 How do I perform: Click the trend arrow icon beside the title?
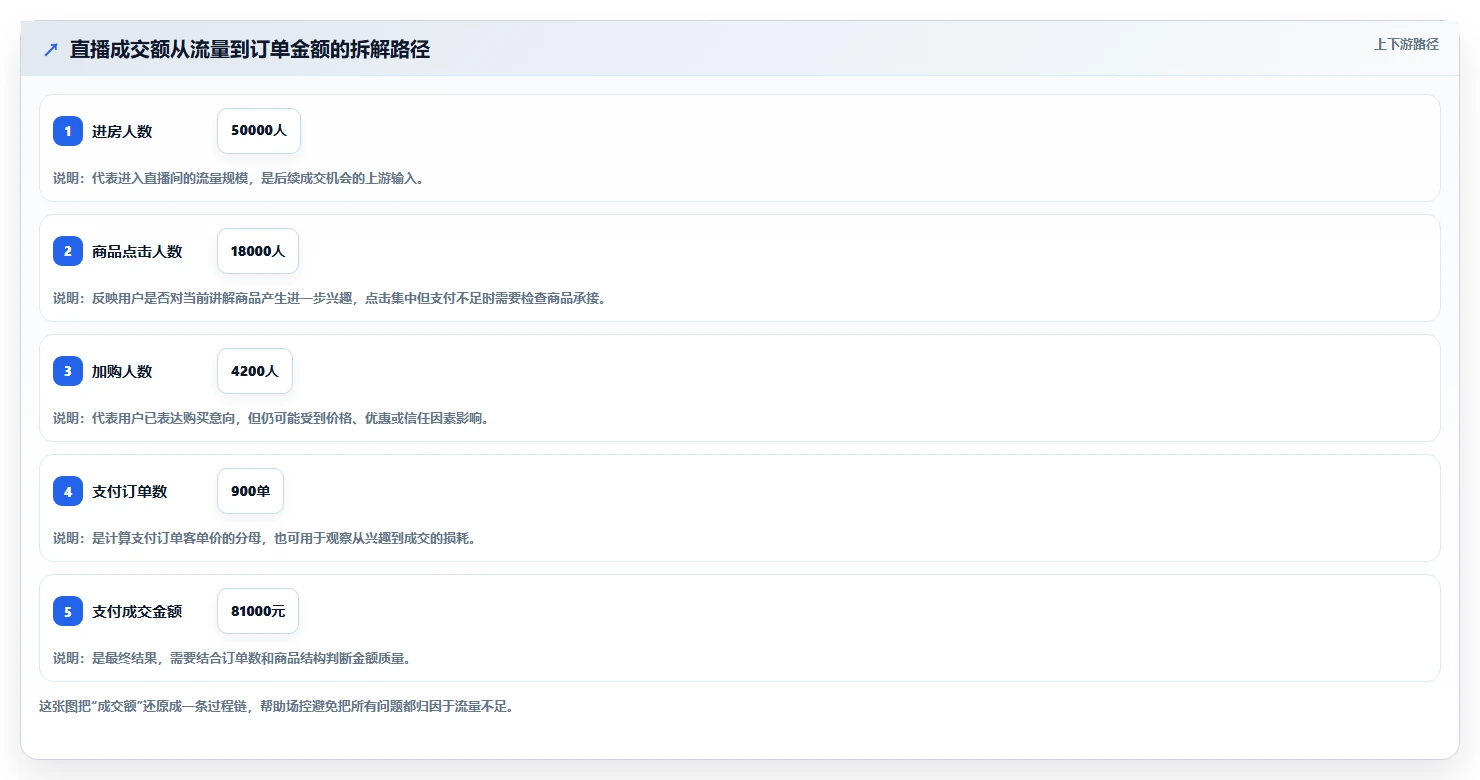coord(51,50)
